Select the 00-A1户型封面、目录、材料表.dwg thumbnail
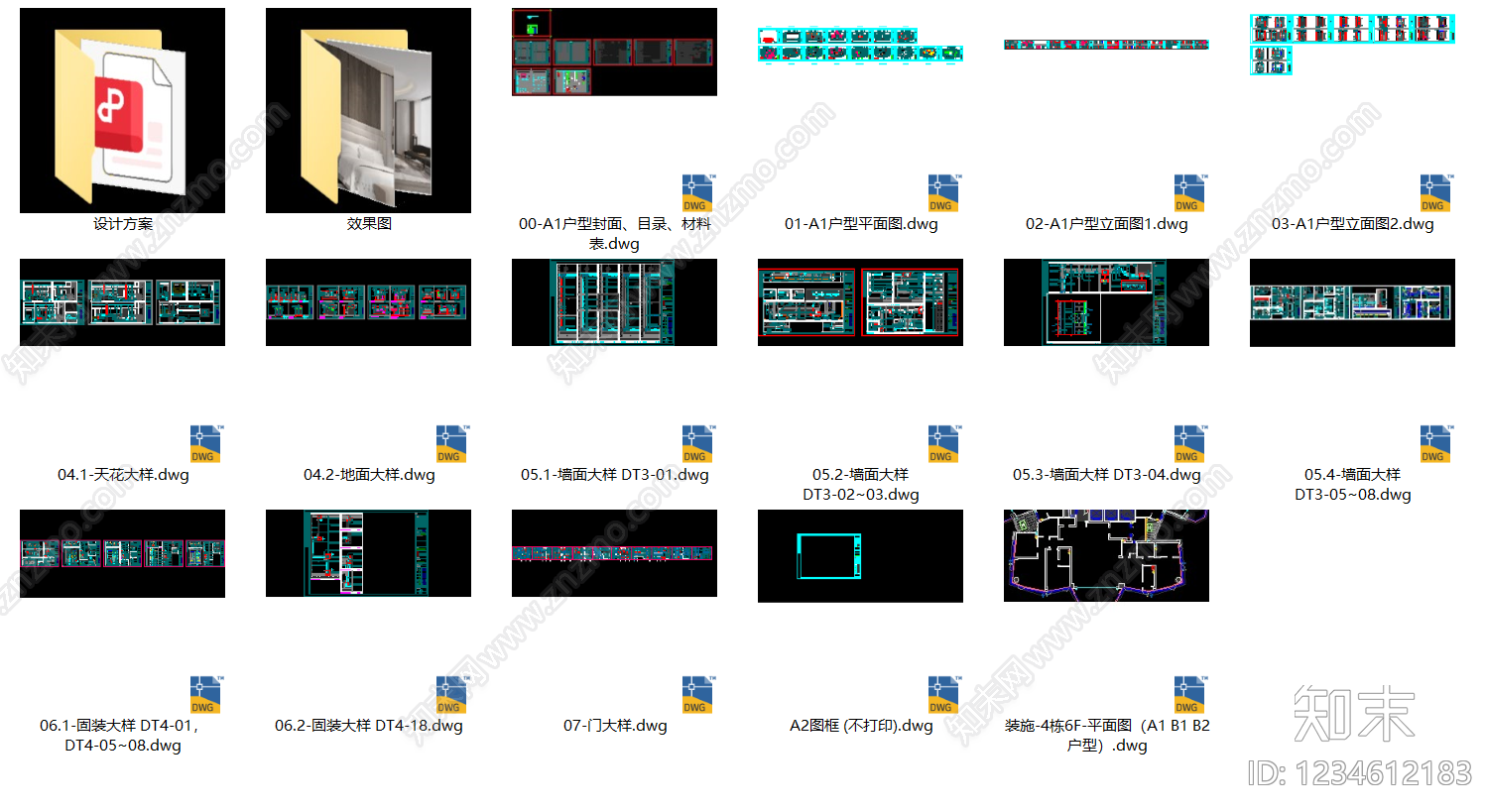 pos(614,52)
